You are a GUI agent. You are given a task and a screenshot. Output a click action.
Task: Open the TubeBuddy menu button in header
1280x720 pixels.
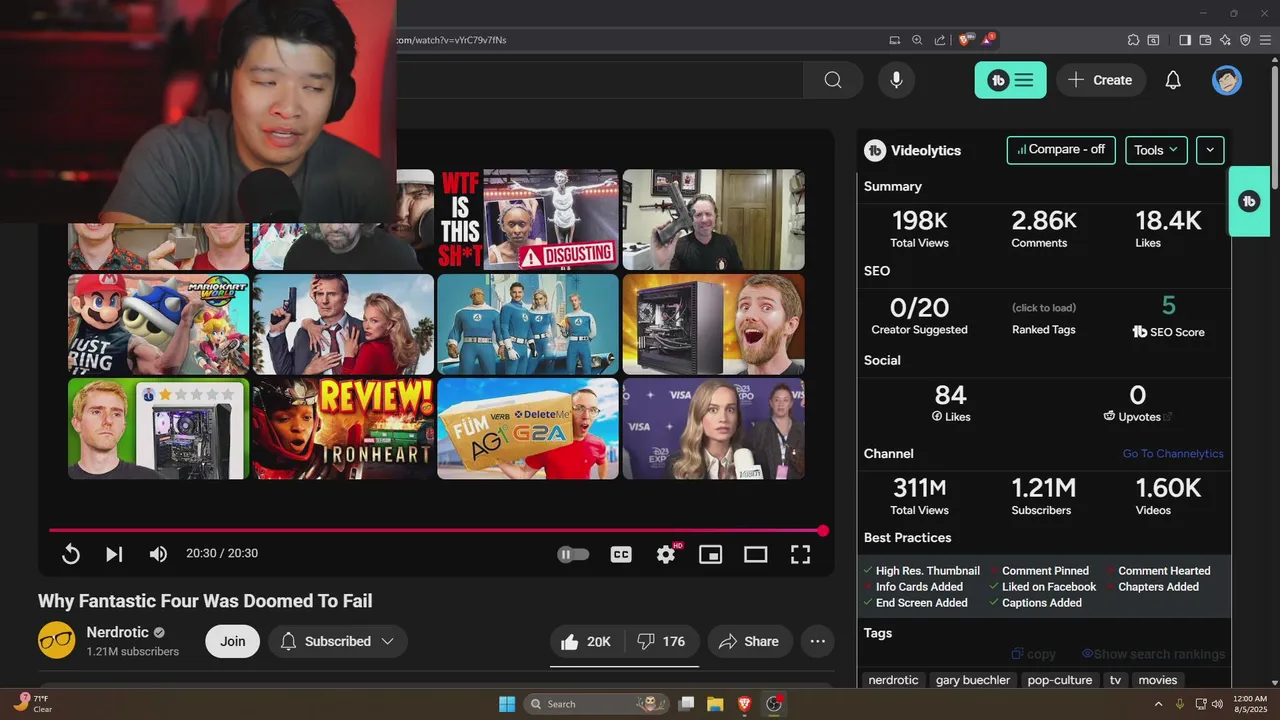tap(1010, 80)
